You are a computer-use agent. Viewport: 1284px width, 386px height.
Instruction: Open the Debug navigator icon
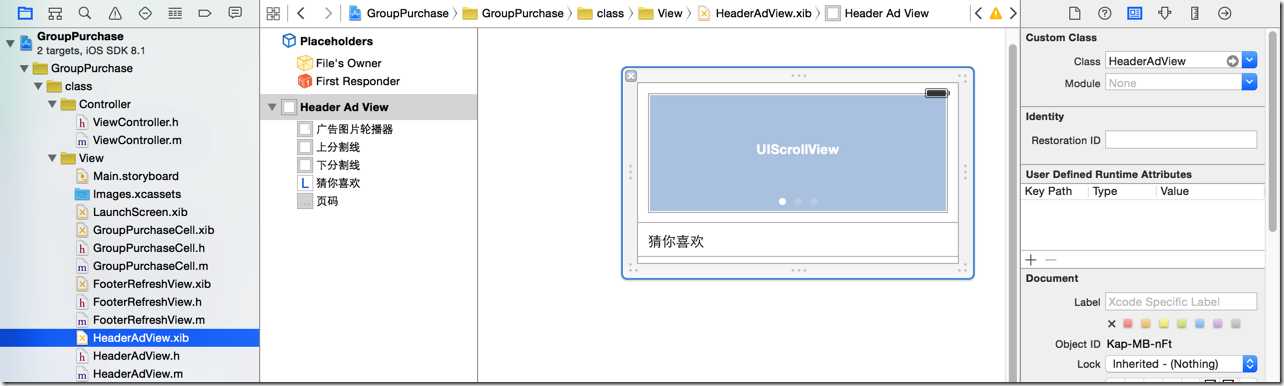175,13
